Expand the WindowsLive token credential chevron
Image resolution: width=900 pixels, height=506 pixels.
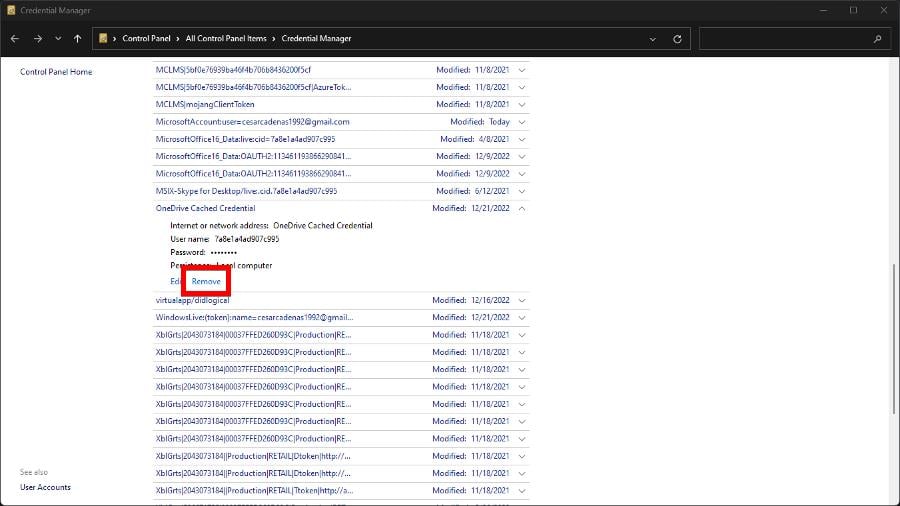point(522,317)
